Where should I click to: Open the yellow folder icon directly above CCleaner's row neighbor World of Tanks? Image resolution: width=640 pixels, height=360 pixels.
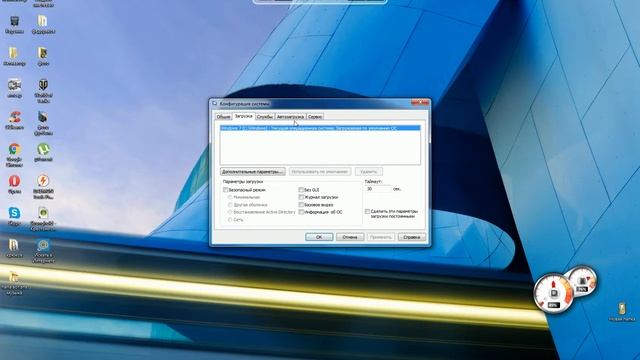[43, 53]
